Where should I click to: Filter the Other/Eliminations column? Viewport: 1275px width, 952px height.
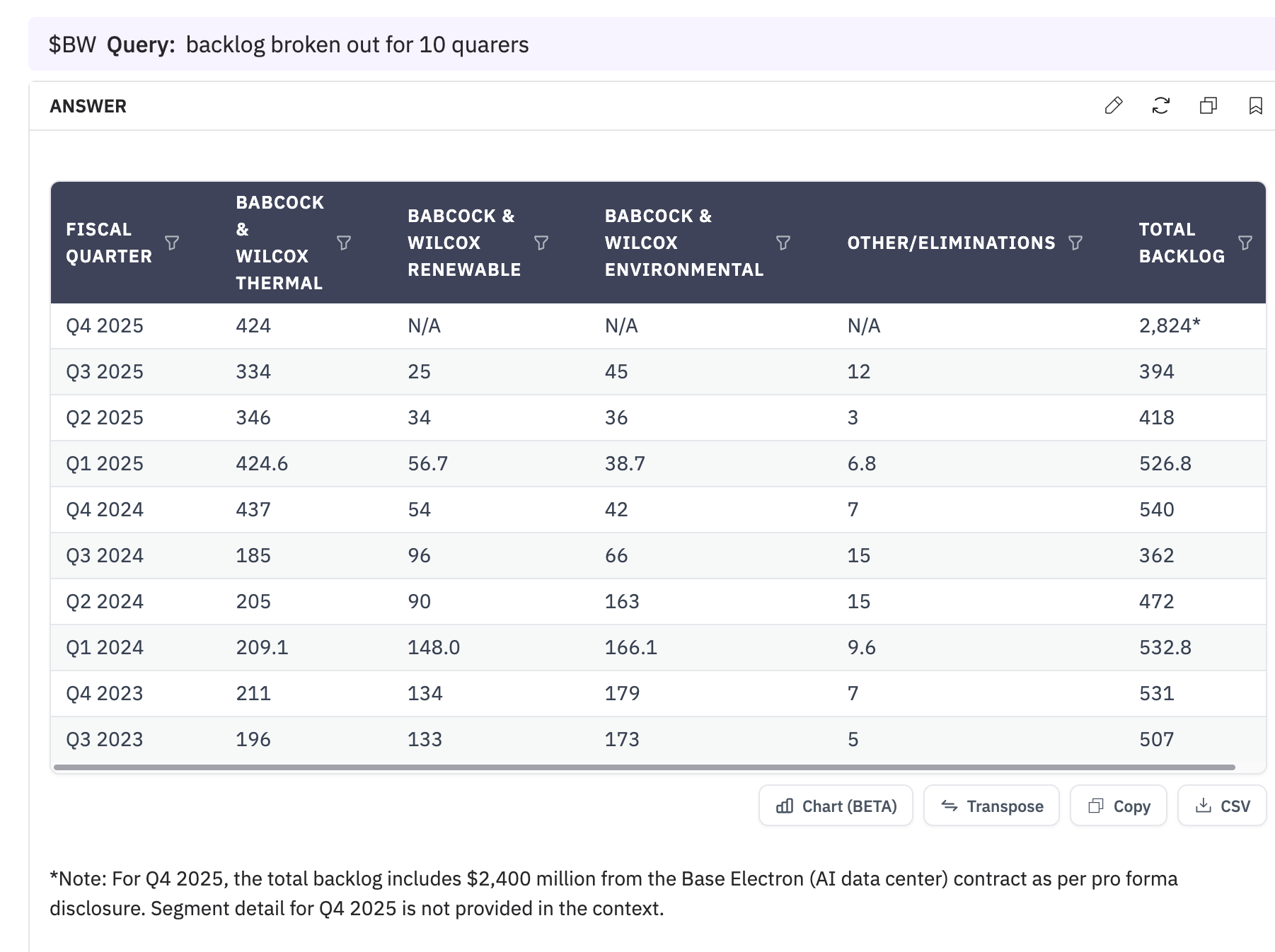point(1075,243)
